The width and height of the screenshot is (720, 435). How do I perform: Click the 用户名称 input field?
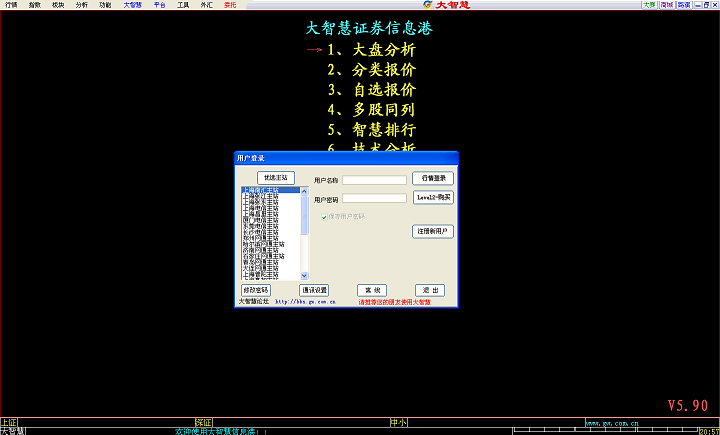pyautogui.click(x=374, y=180)
